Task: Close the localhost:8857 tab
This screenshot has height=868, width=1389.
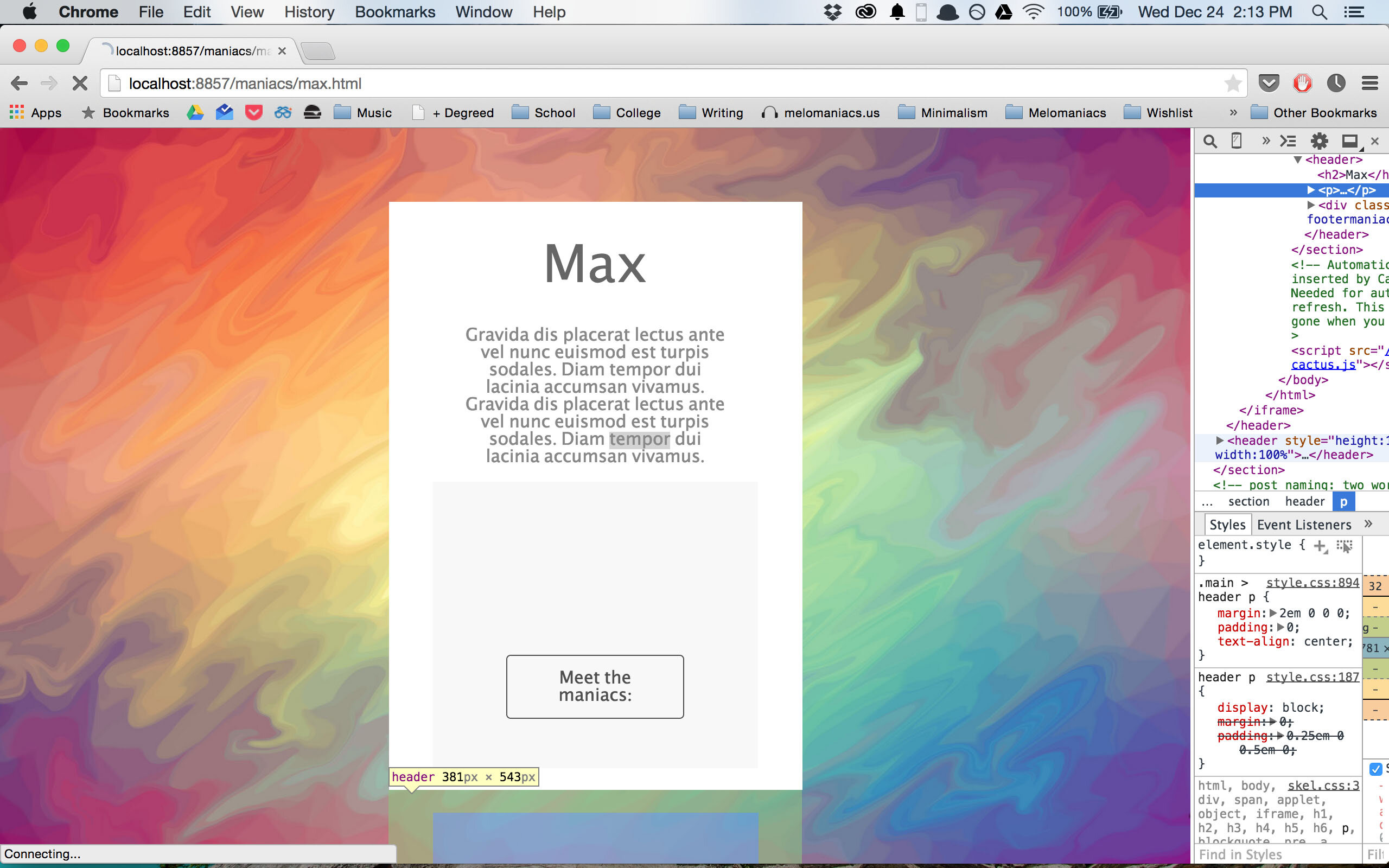Action: [282, 51]
